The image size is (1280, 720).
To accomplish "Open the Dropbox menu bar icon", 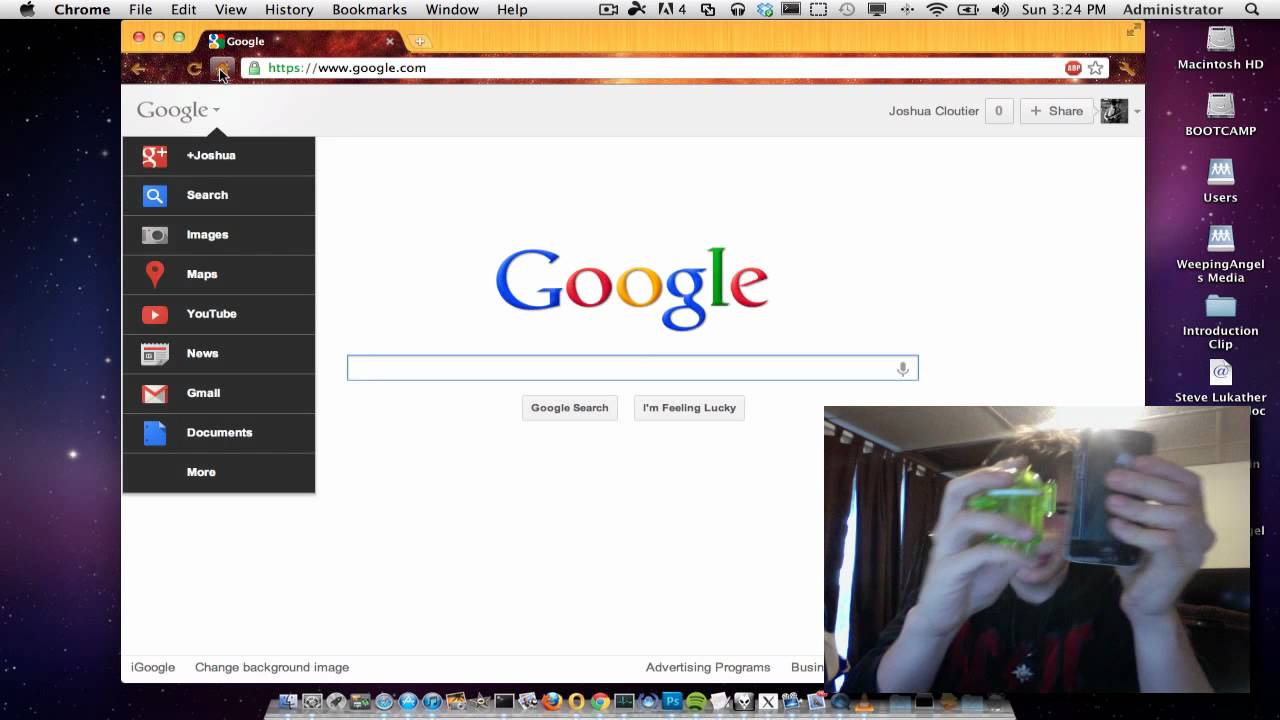I will [x=765, y=9].
